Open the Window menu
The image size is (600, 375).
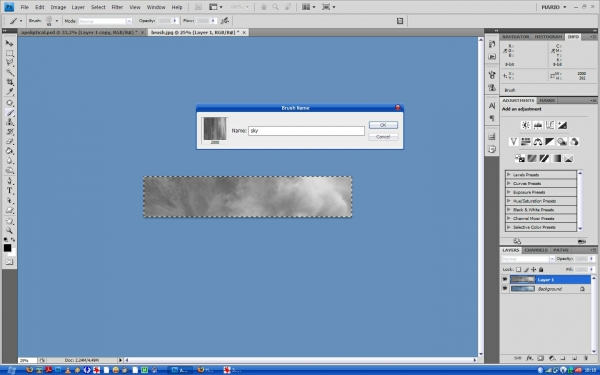pos(156,7)
